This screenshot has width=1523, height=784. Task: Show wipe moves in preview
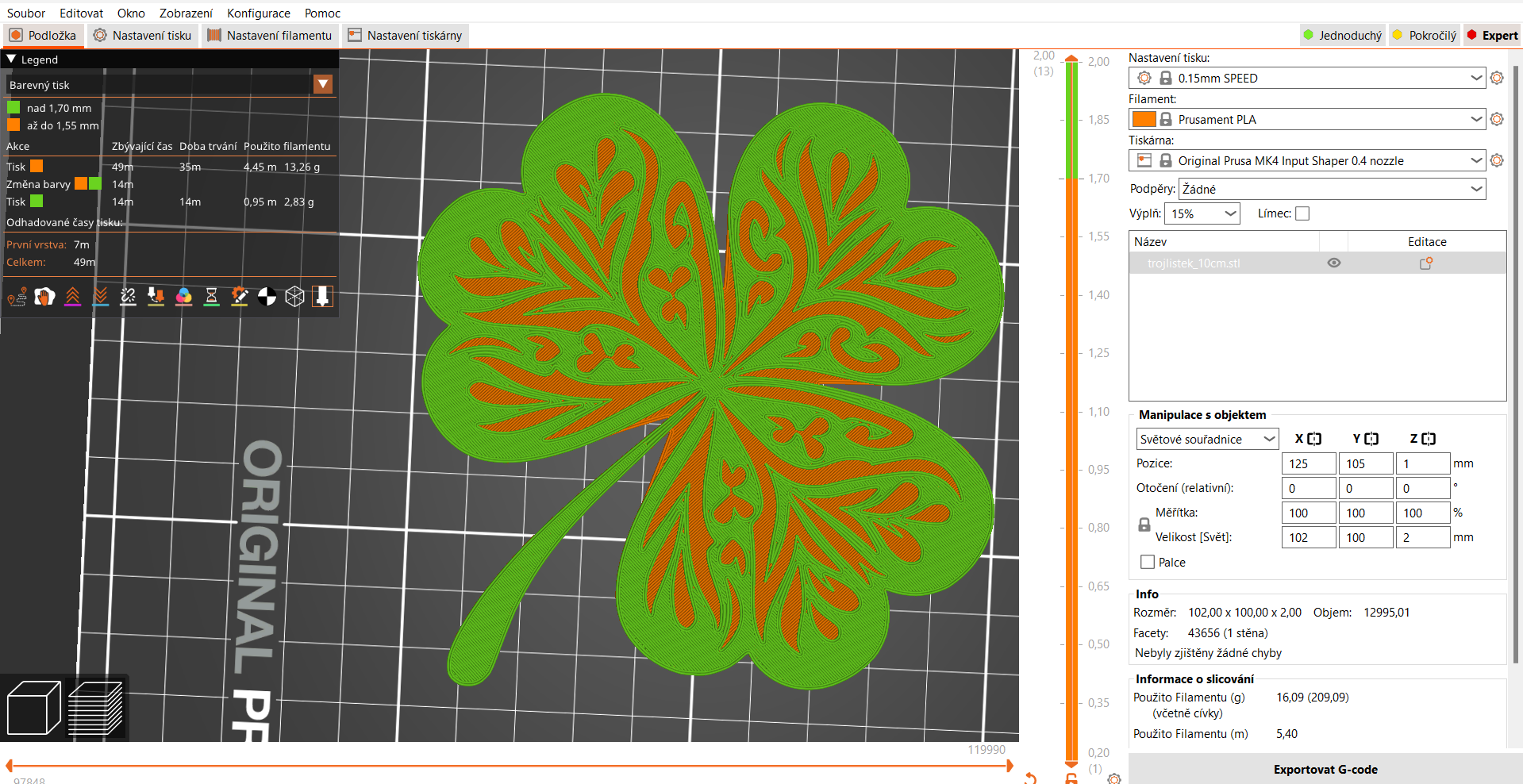(x=44, y=296)
